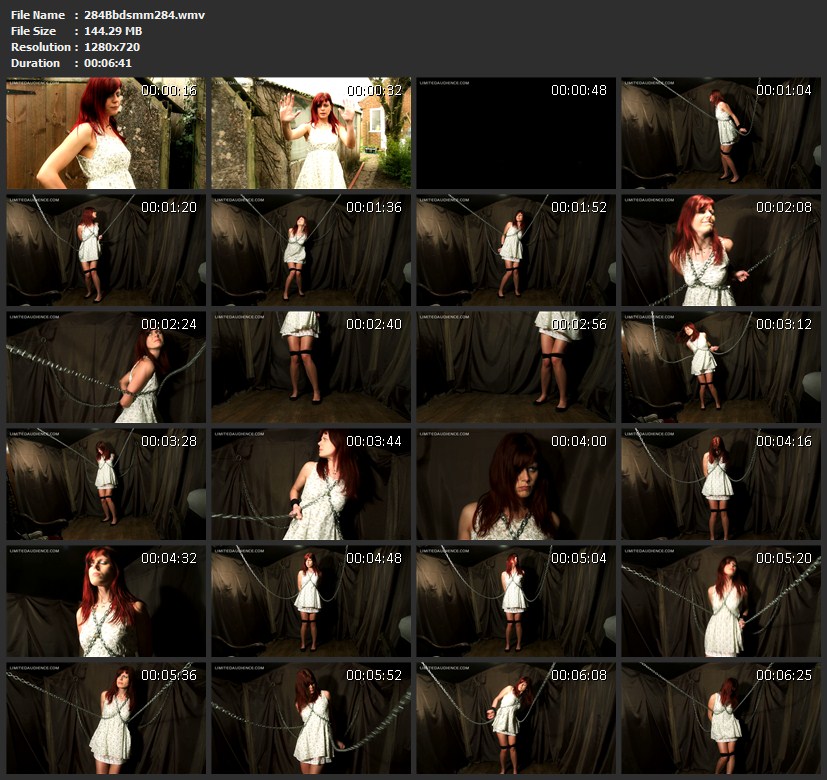Open the frame at 00:02:56
This screenshot has height=780, width=827.
point(516,367)
